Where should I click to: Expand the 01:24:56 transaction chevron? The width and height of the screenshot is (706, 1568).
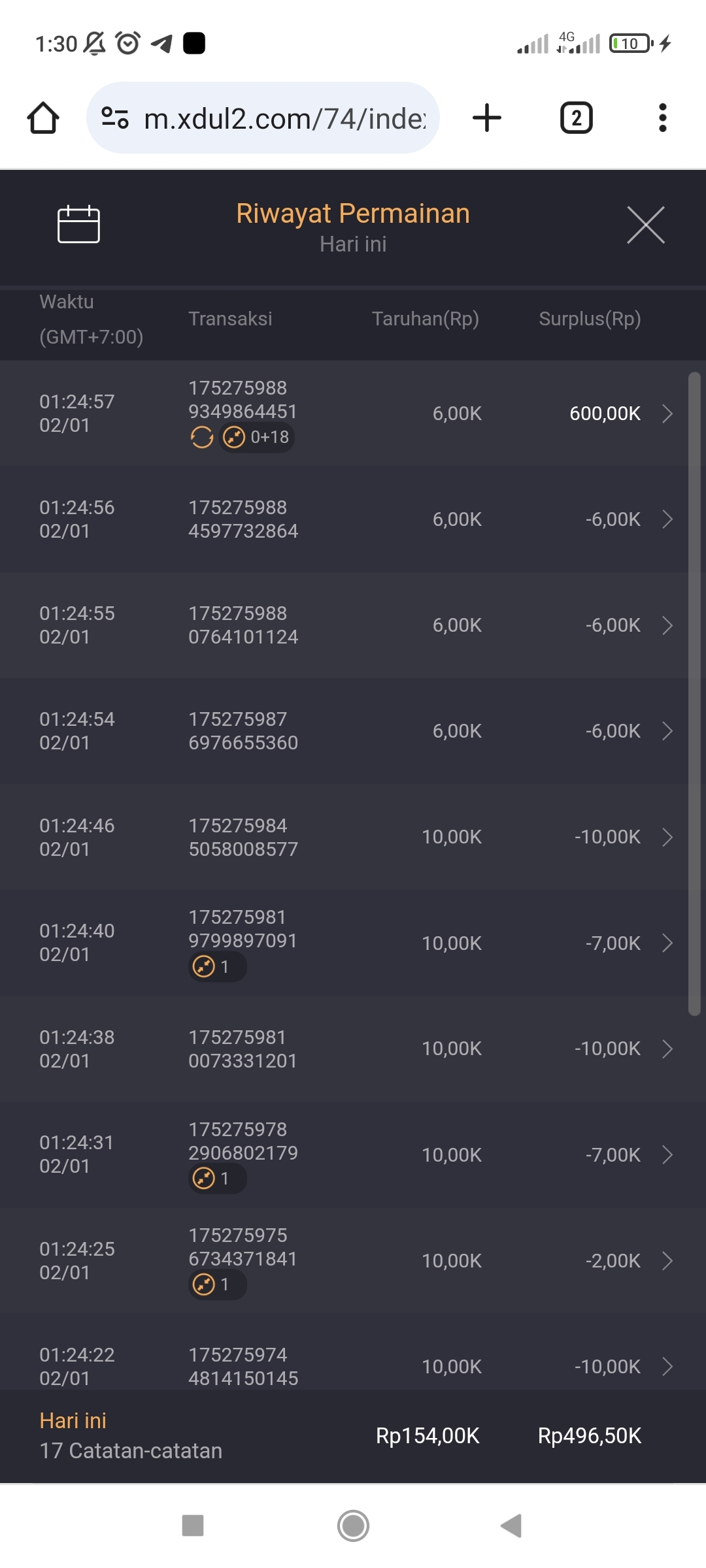click(667, 519)
